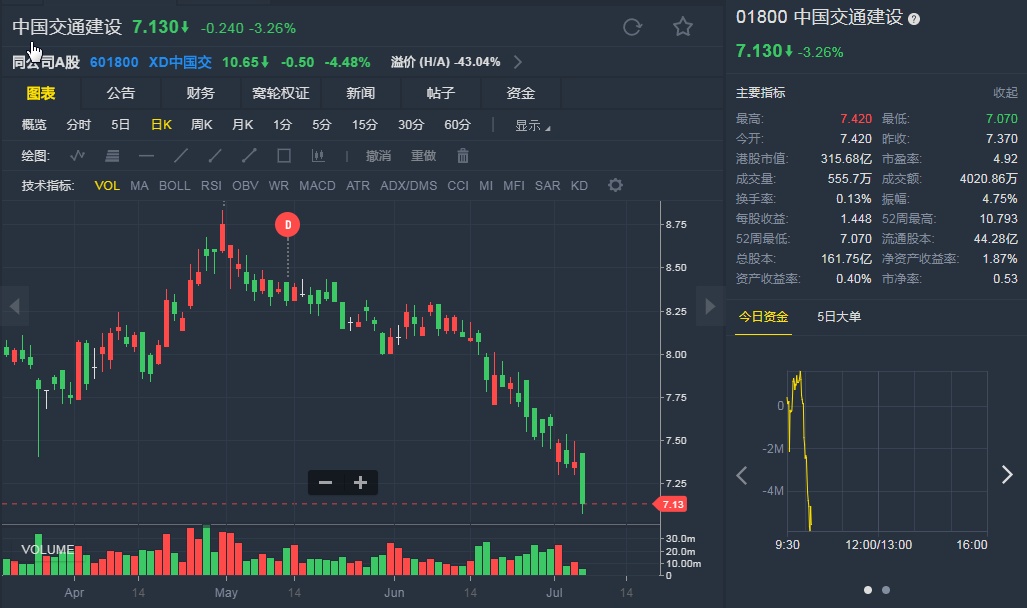The width and height of the screenshot is (1027, 608).
Task: Open technical indicator settings gear
Action: pyautogui.click(x=615, y=185)
